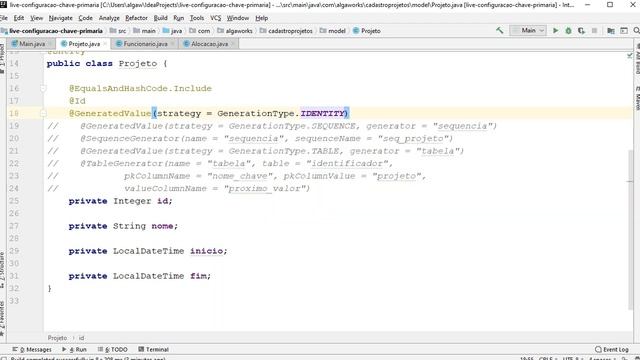Select the Projeto.java tab
This screenshot has width=640, height=360.
(84, 44)
